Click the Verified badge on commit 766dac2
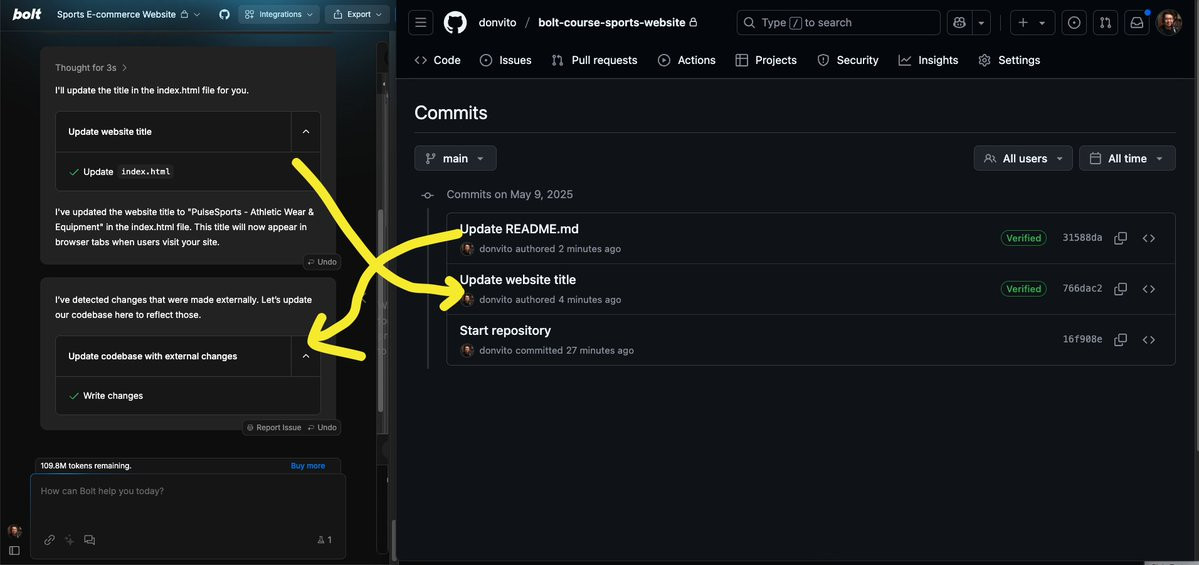 click(1023, 289)
